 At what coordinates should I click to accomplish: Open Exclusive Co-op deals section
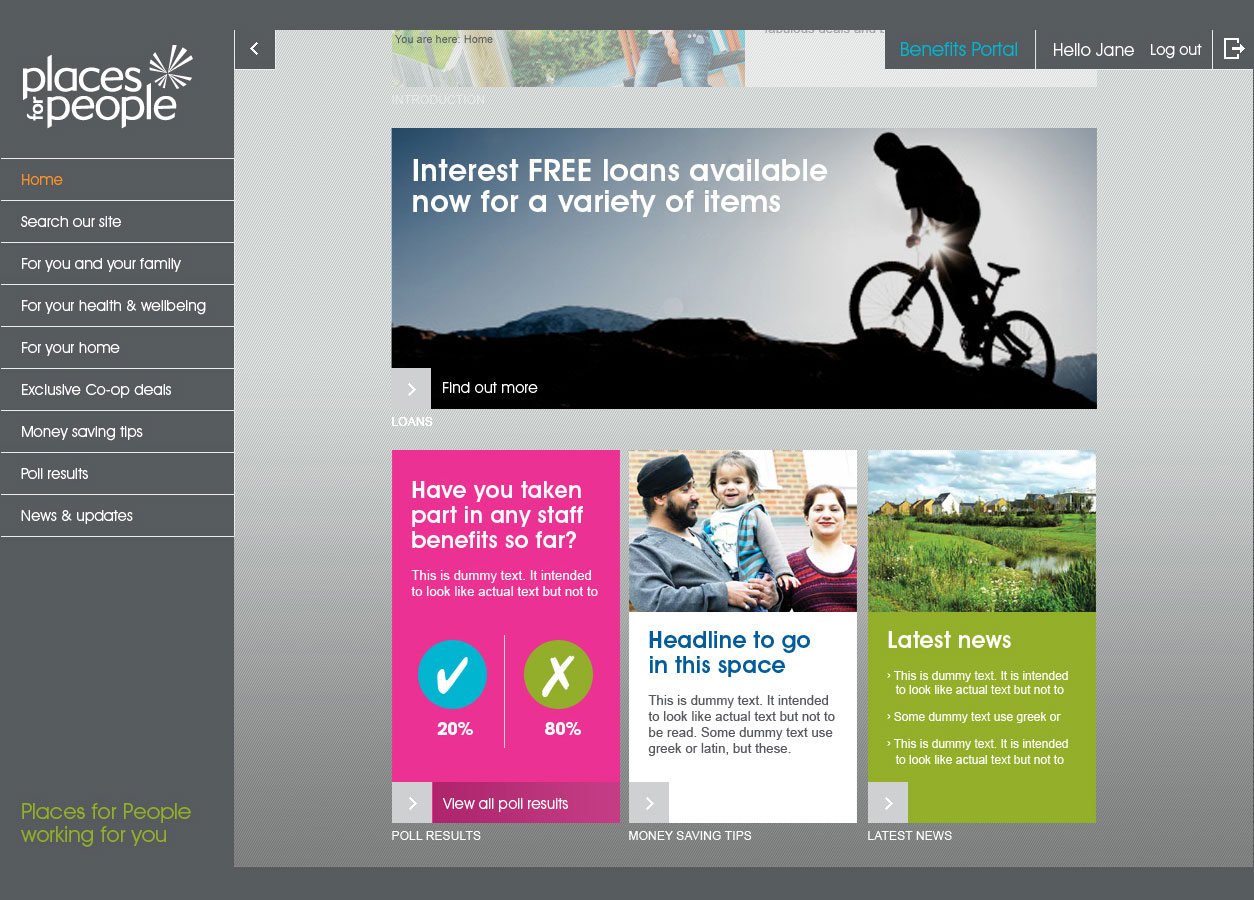pyautogui.click(x=96, y=390)
